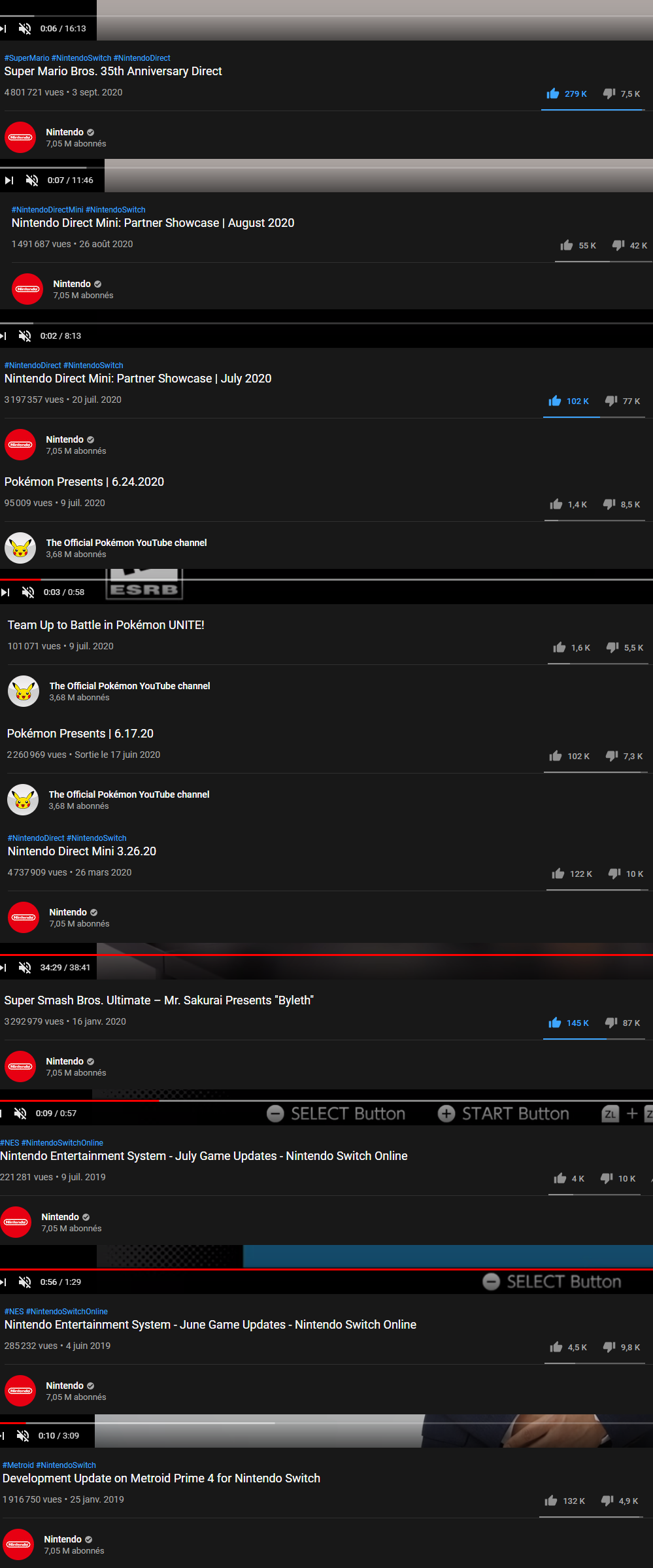
Task: Unmute the video at 0:06 / 16:13
Action: click(25, 29)
